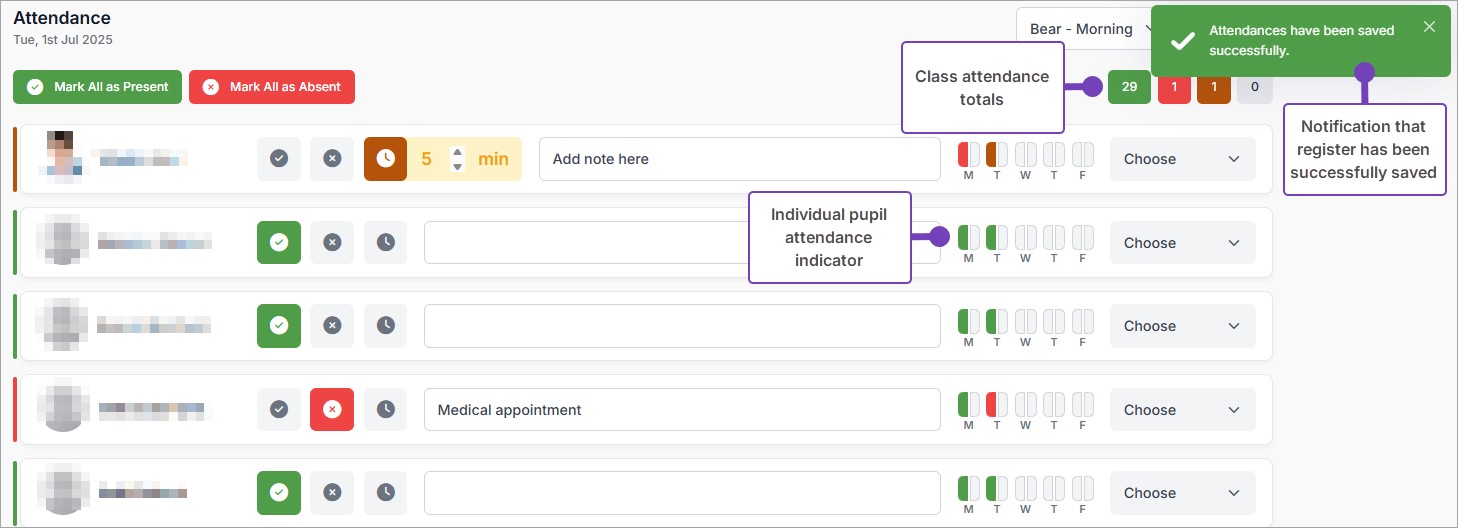Click the Add note here field

point(739,159)
